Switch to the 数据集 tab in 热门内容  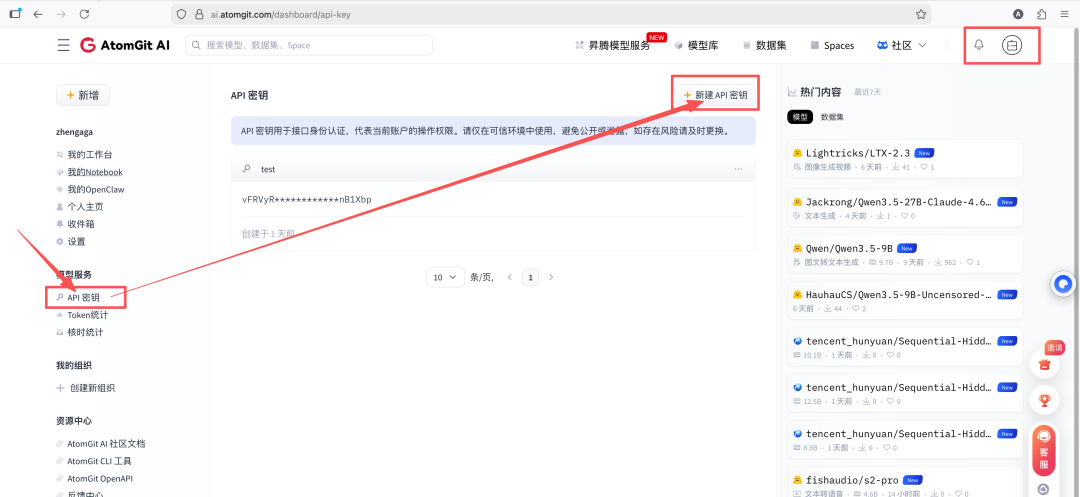pyautogui.click(x=832, y=117)
